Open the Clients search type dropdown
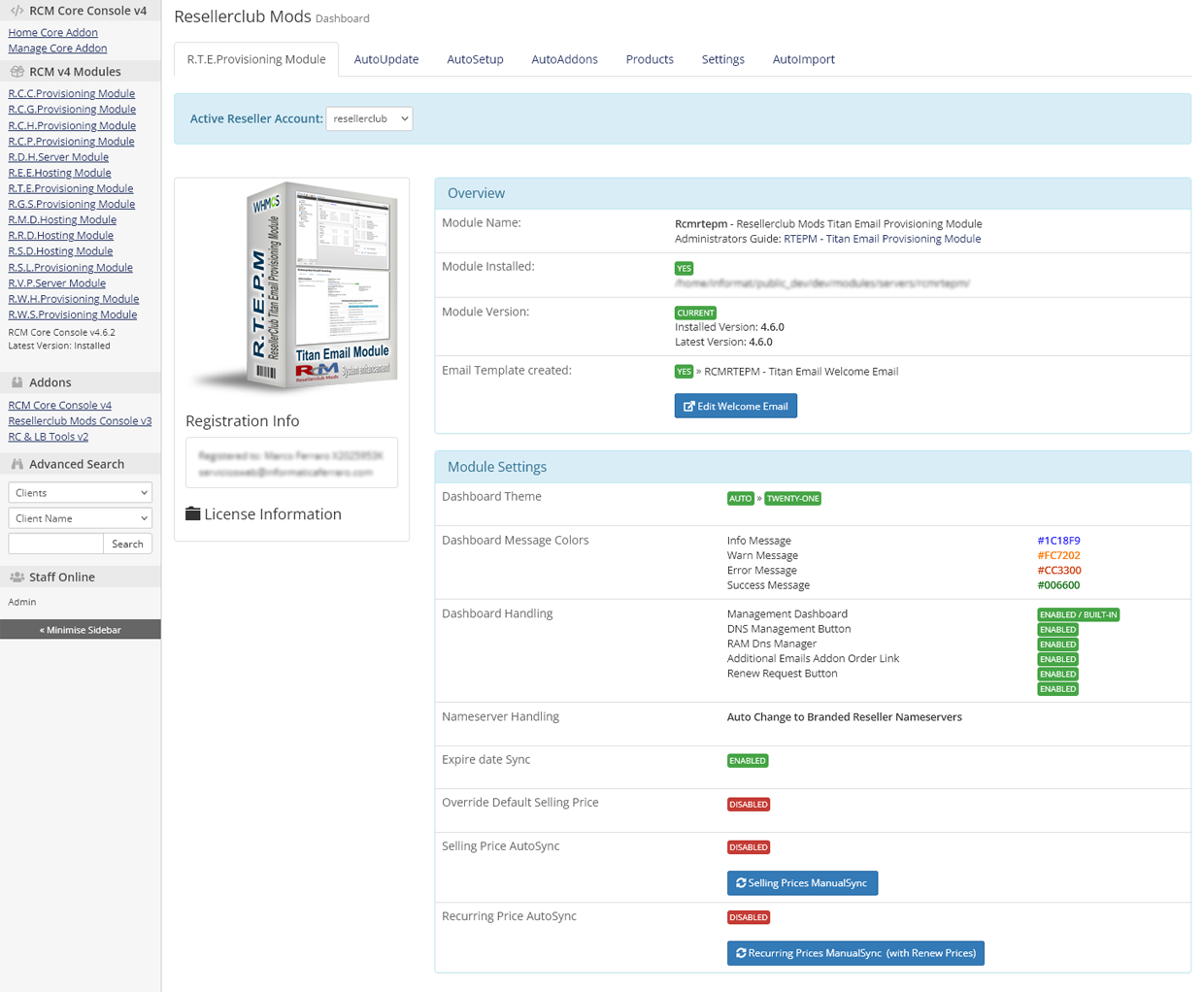Screen dimensions: 1204x992 pyautogui.click(x=81, y=492)
